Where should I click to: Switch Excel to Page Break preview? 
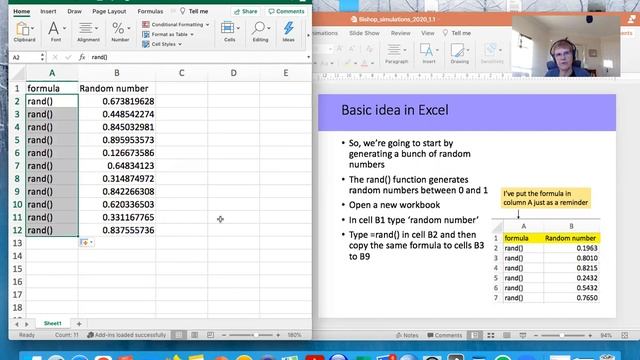(x=210, y=335)
